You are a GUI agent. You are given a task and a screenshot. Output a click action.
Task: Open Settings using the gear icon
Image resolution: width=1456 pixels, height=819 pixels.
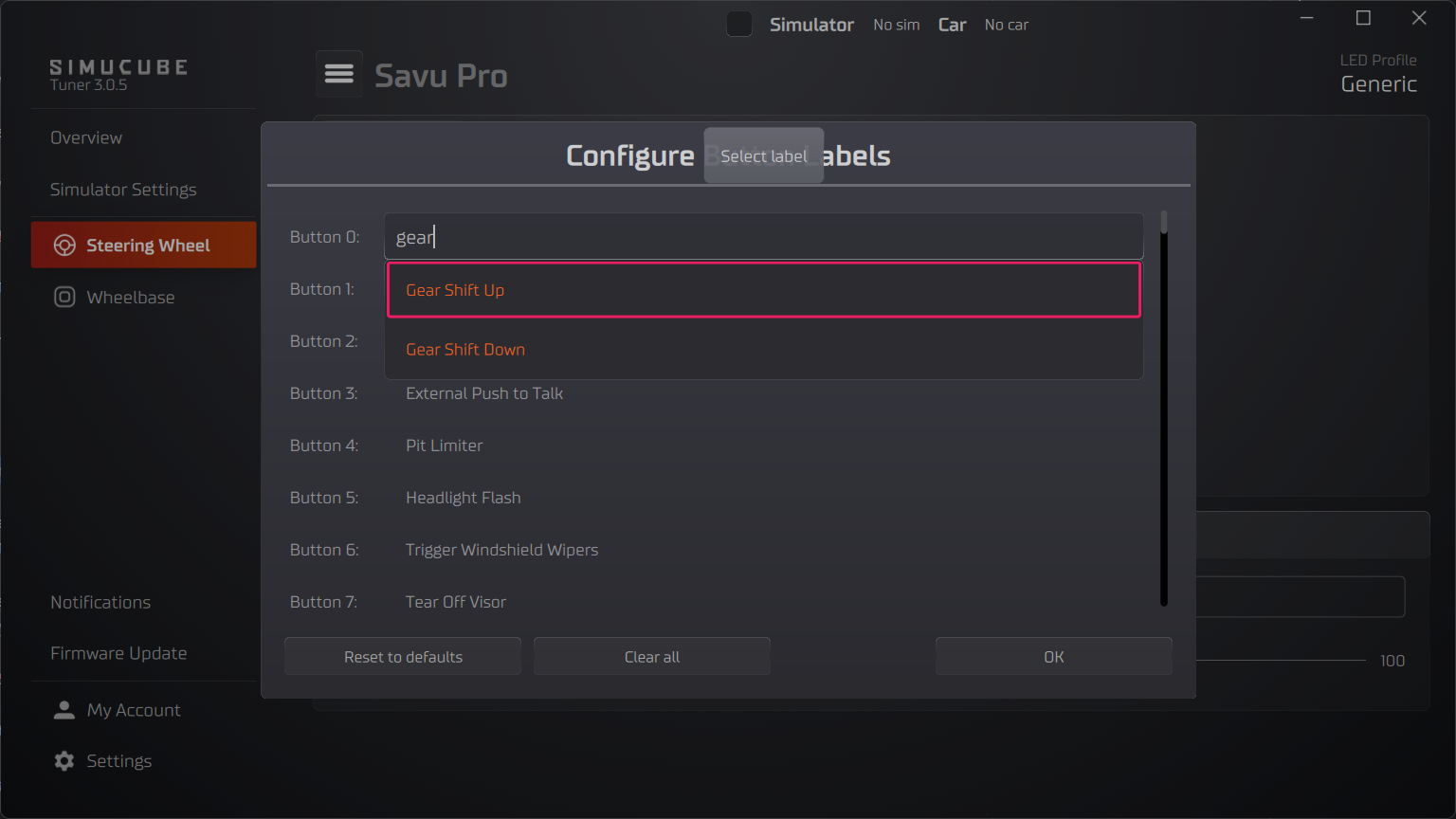pyautogui.click(x=63, y=760)
